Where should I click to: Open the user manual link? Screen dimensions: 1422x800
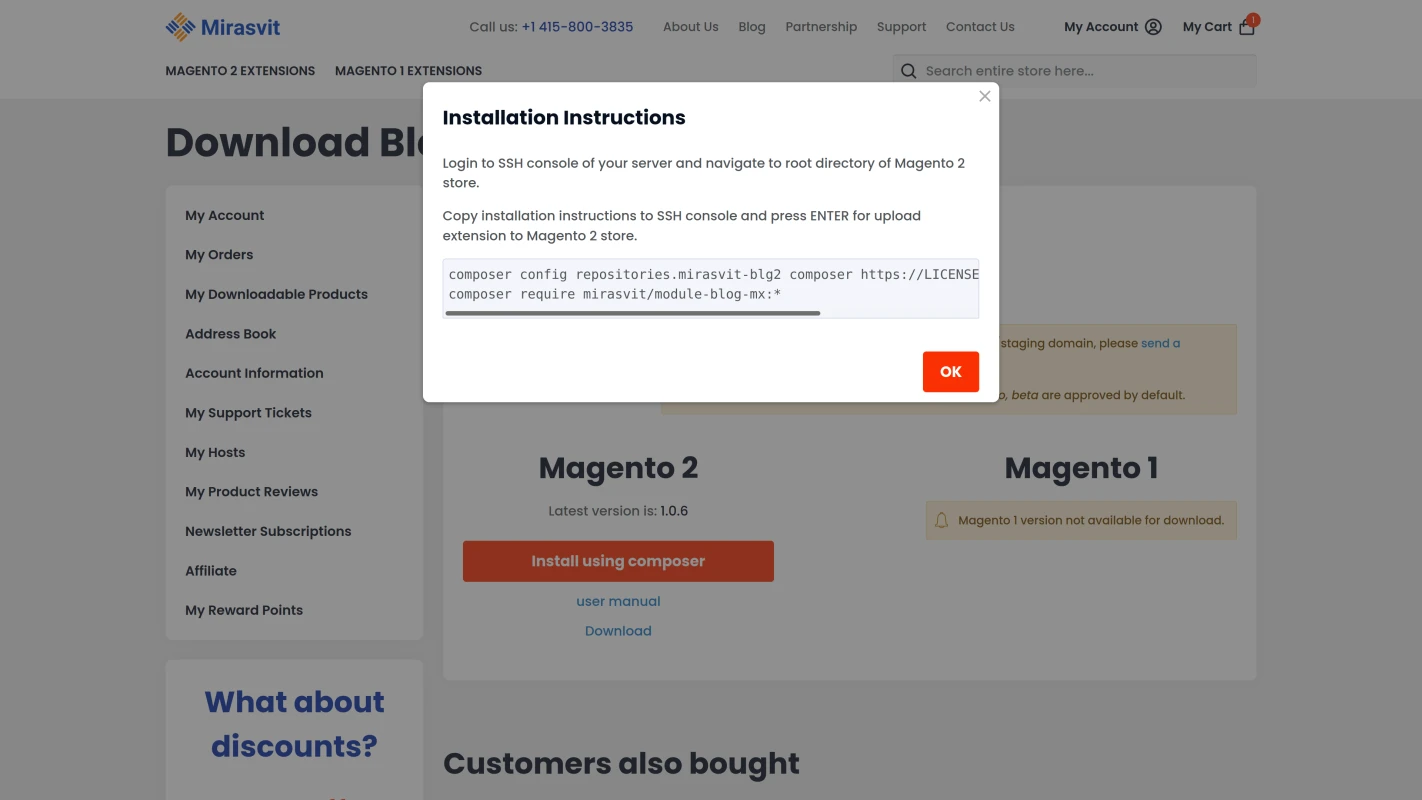[x=618, y=601]
